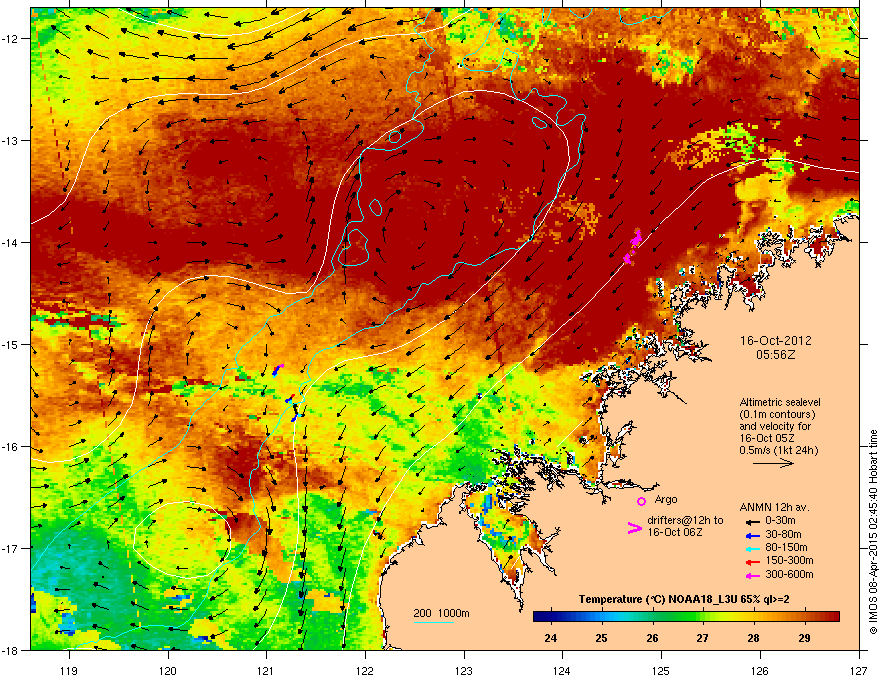
Task: Click the 'ANMN 12h av.' legend heading
Action: coord(774,507)
